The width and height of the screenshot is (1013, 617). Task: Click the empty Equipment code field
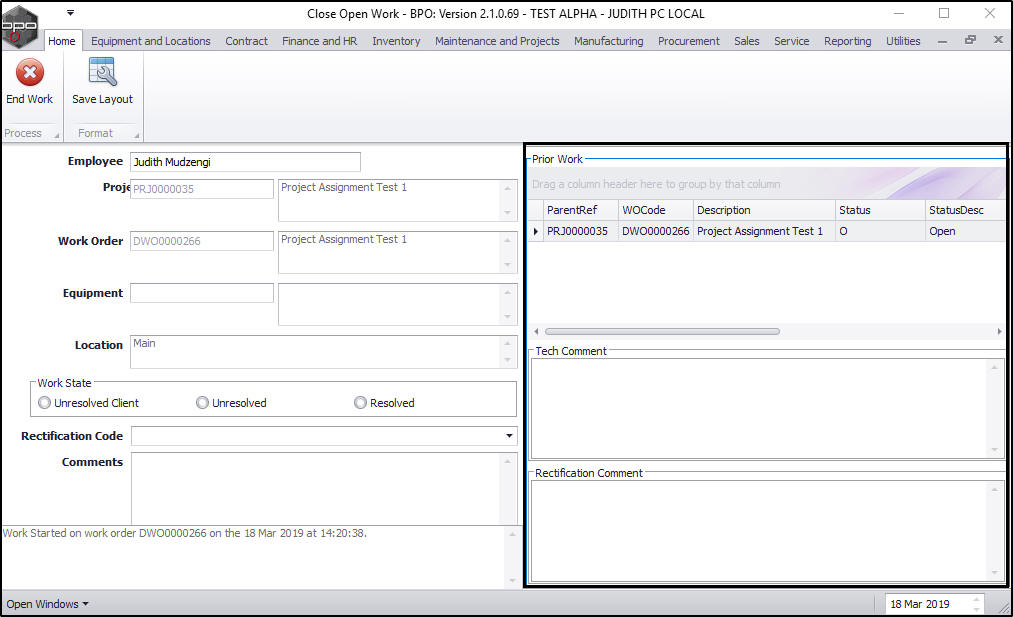pos(202,293)
